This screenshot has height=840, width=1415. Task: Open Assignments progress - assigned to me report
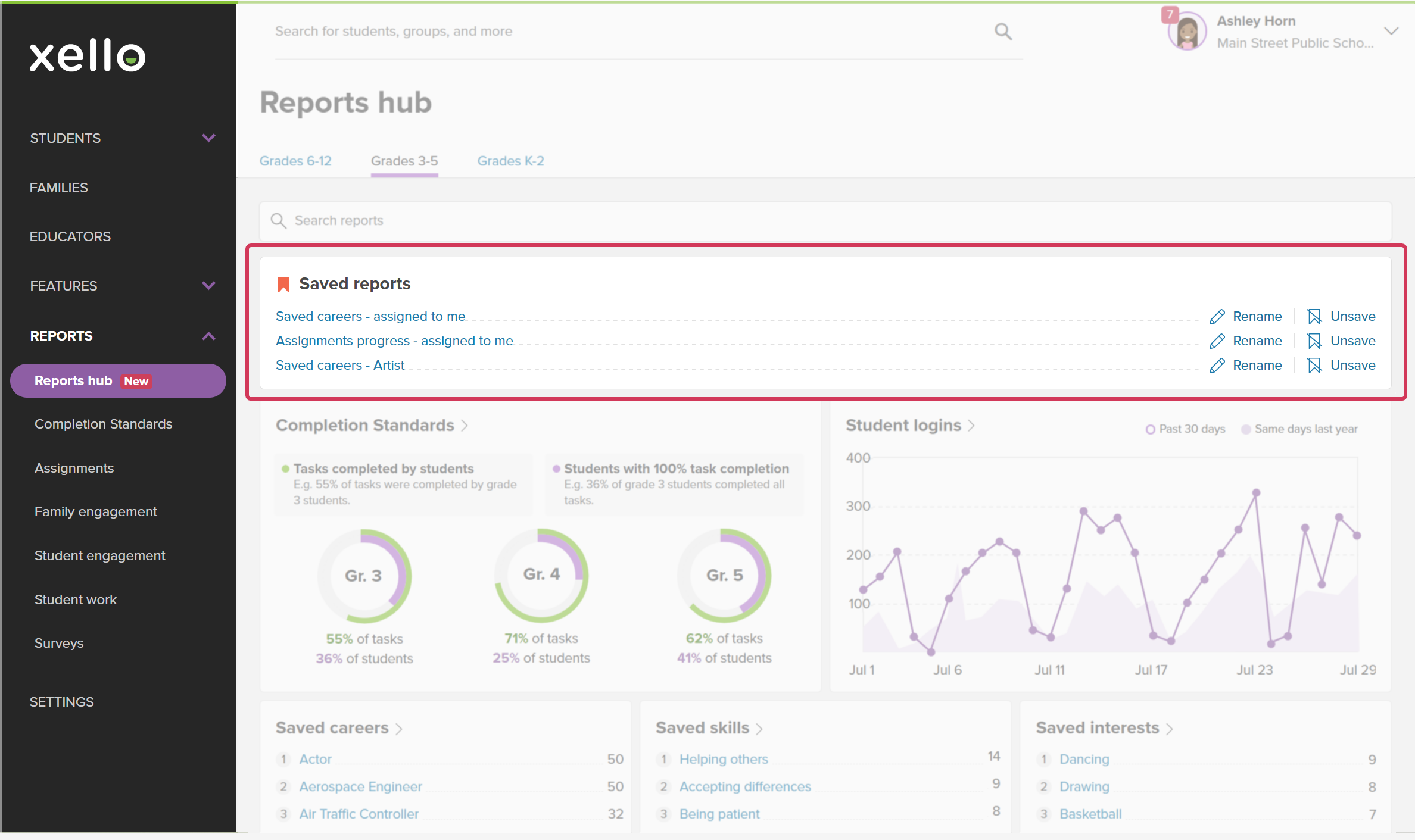tap(394, 341)
